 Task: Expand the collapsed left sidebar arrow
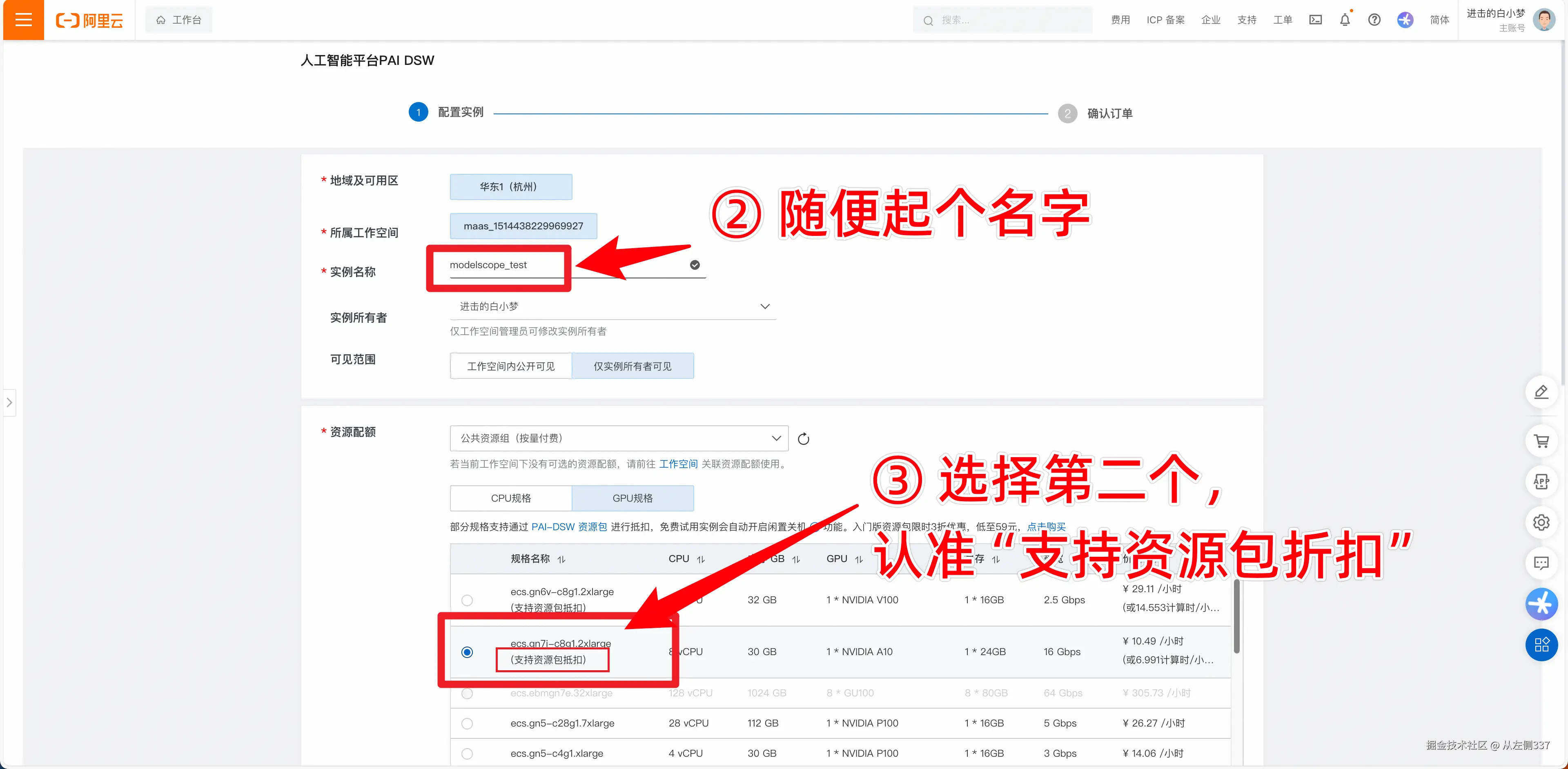[x=9, y=402]
